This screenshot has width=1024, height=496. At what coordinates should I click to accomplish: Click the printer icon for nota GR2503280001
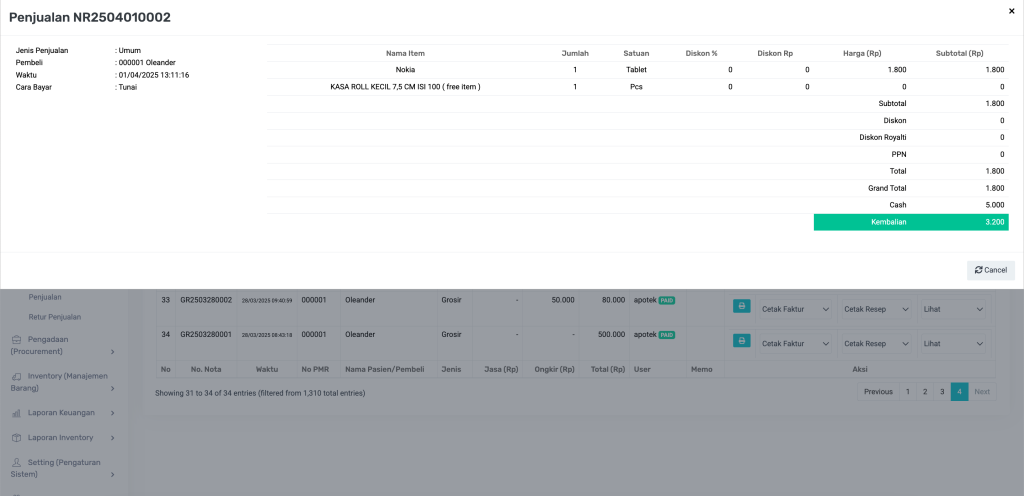coord(741,340)
